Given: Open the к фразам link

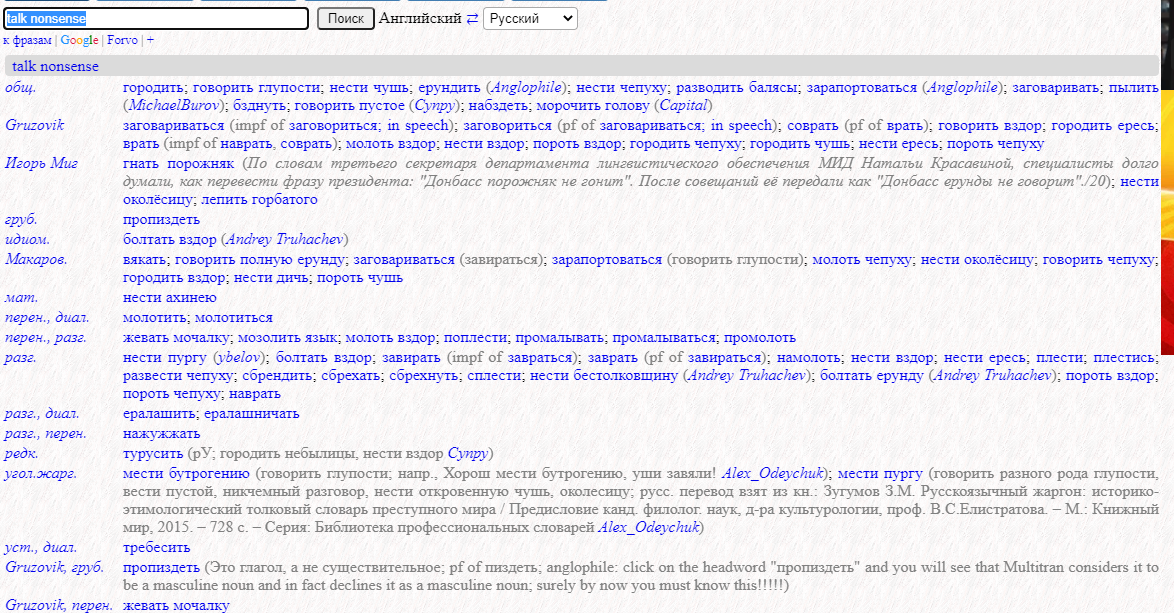Looking at the screenshot, I should coord(27,40).
